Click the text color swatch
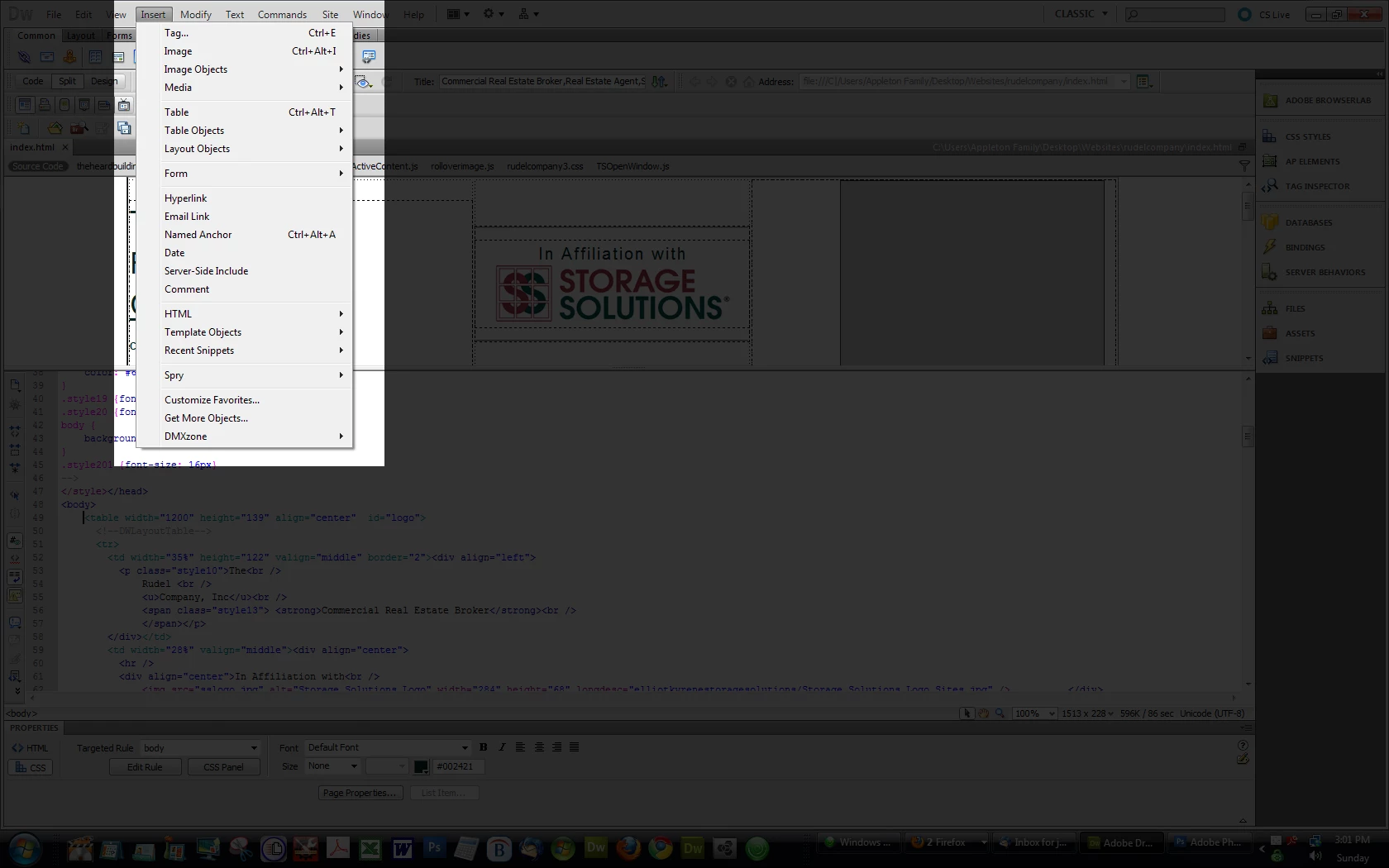Viewport: 1389px width, 868px height. [x=421, y=767]
